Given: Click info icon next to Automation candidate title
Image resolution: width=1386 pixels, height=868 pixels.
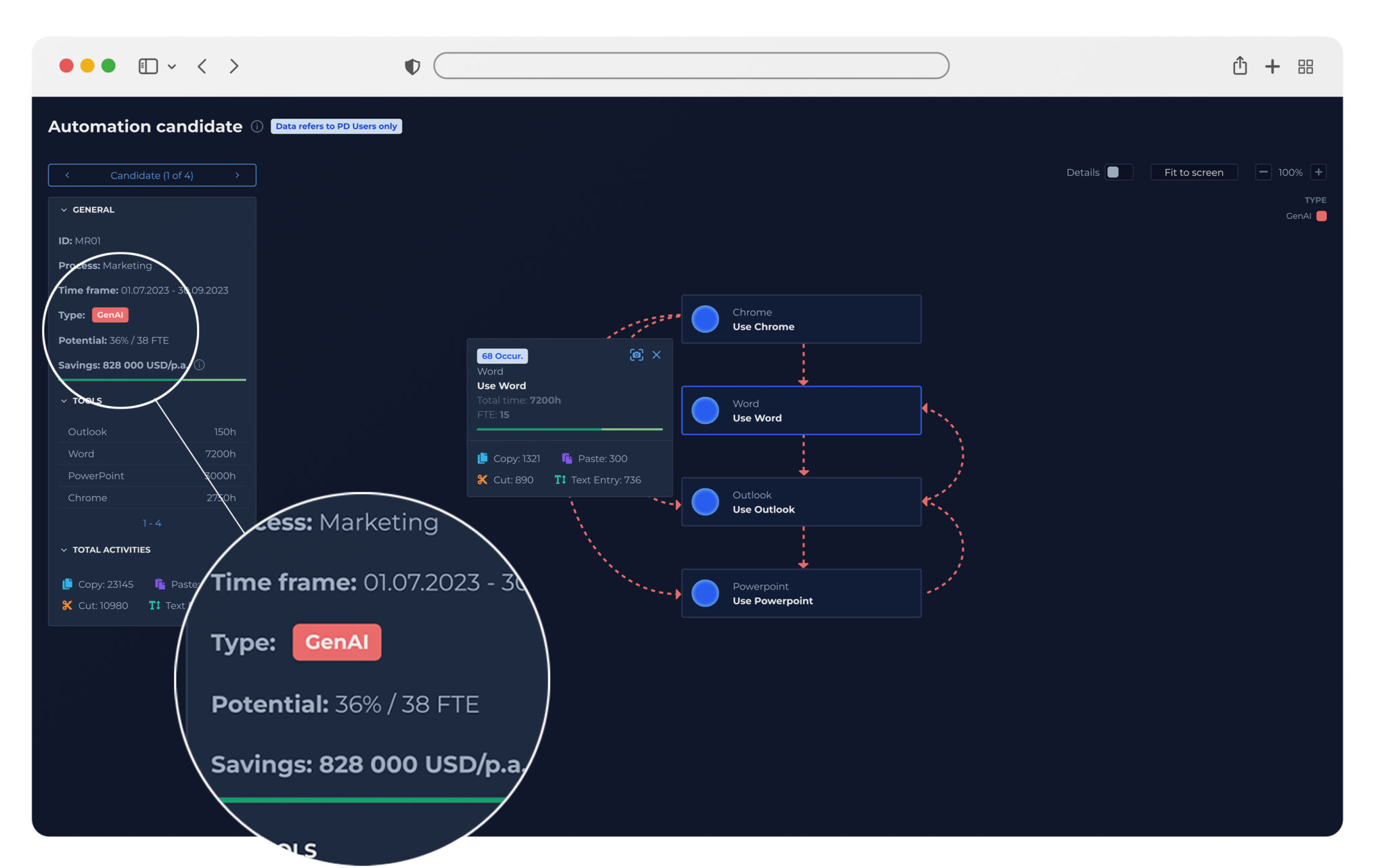Looking at the screenshot, I should [257, 127].
